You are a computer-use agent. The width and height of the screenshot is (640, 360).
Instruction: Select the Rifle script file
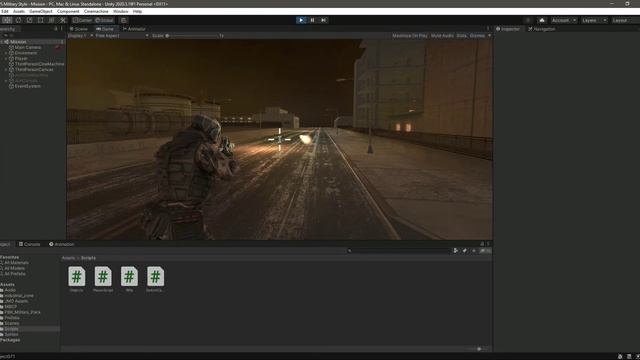[x=129, y=279]
